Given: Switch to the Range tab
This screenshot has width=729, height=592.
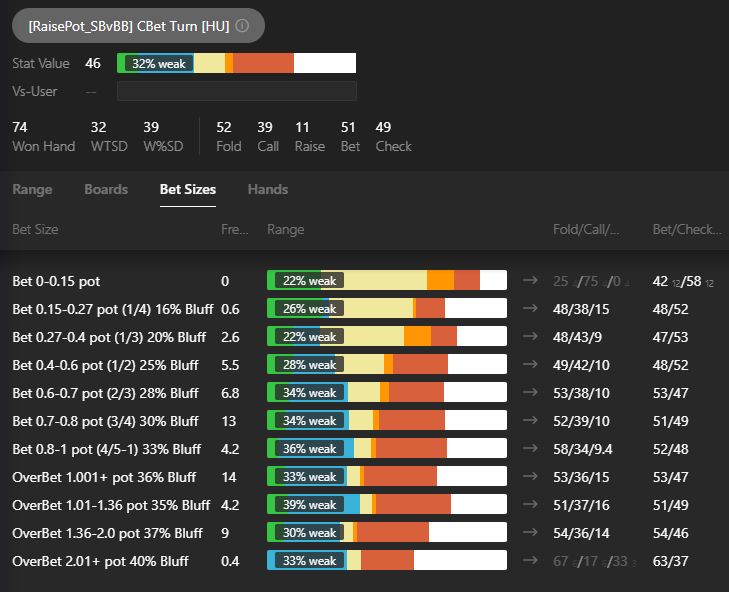Looking at the screenshot, I should pos(32,190).
